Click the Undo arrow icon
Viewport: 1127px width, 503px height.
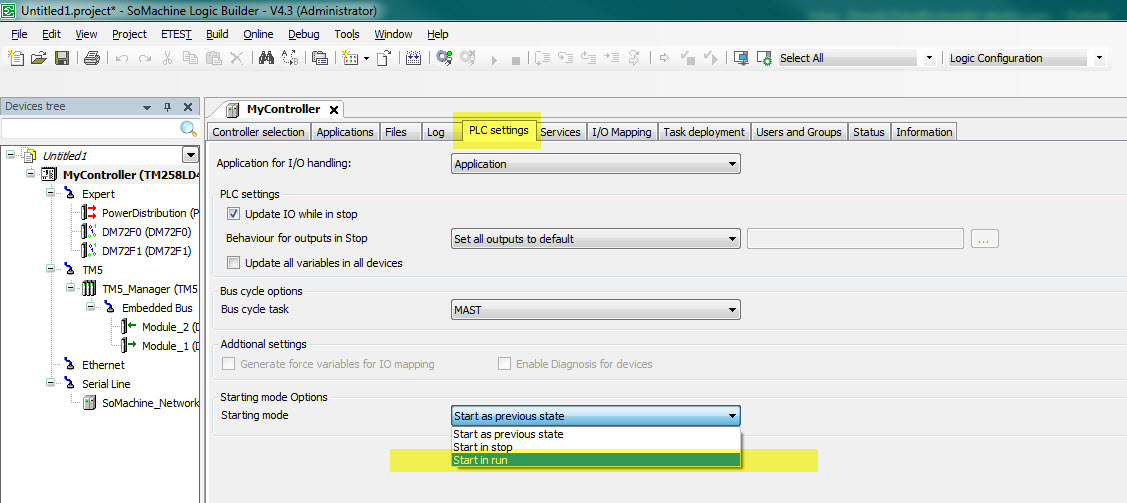(122, 58)
